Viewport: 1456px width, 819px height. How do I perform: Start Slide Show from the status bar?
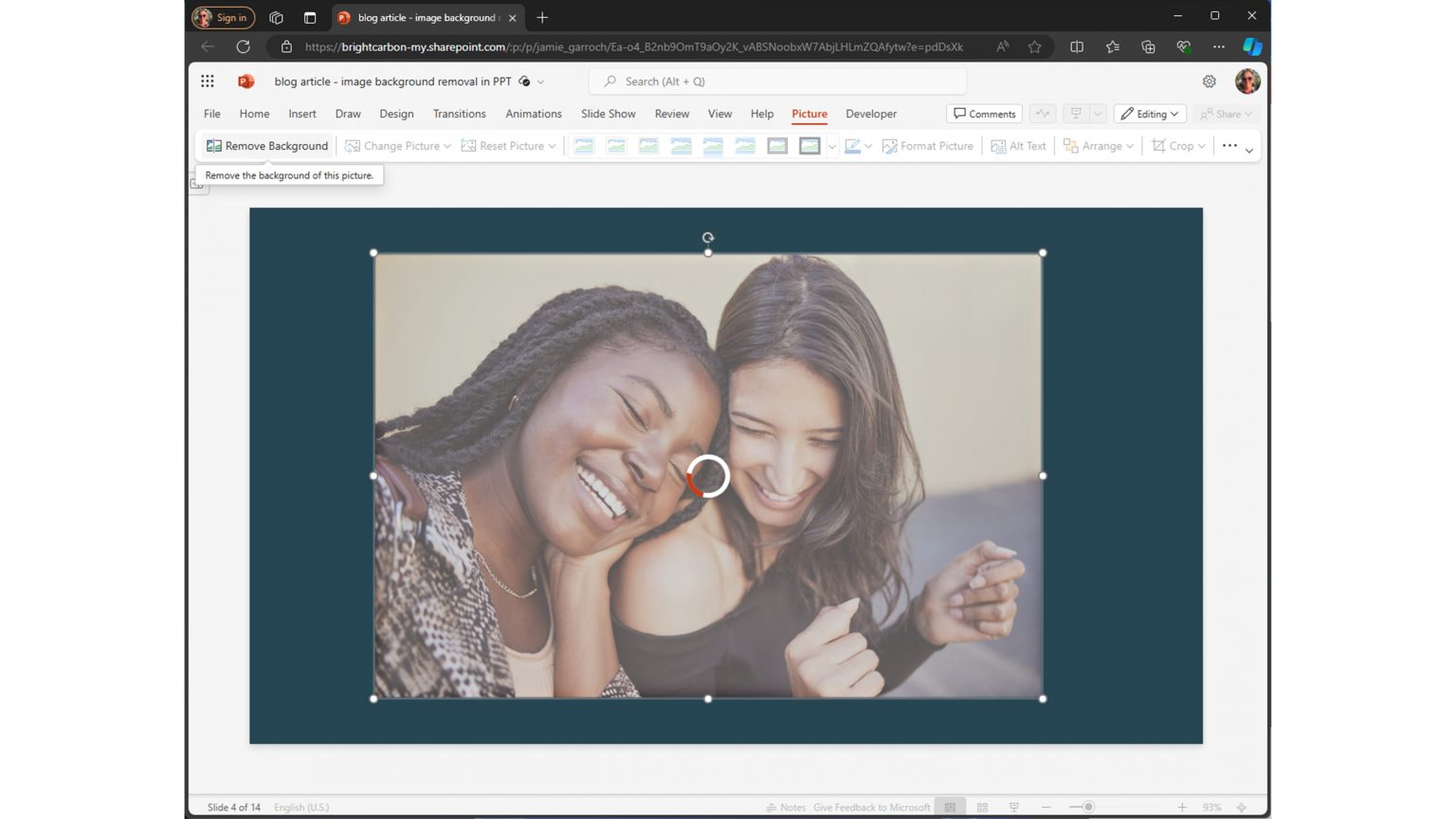point(1013,807)
